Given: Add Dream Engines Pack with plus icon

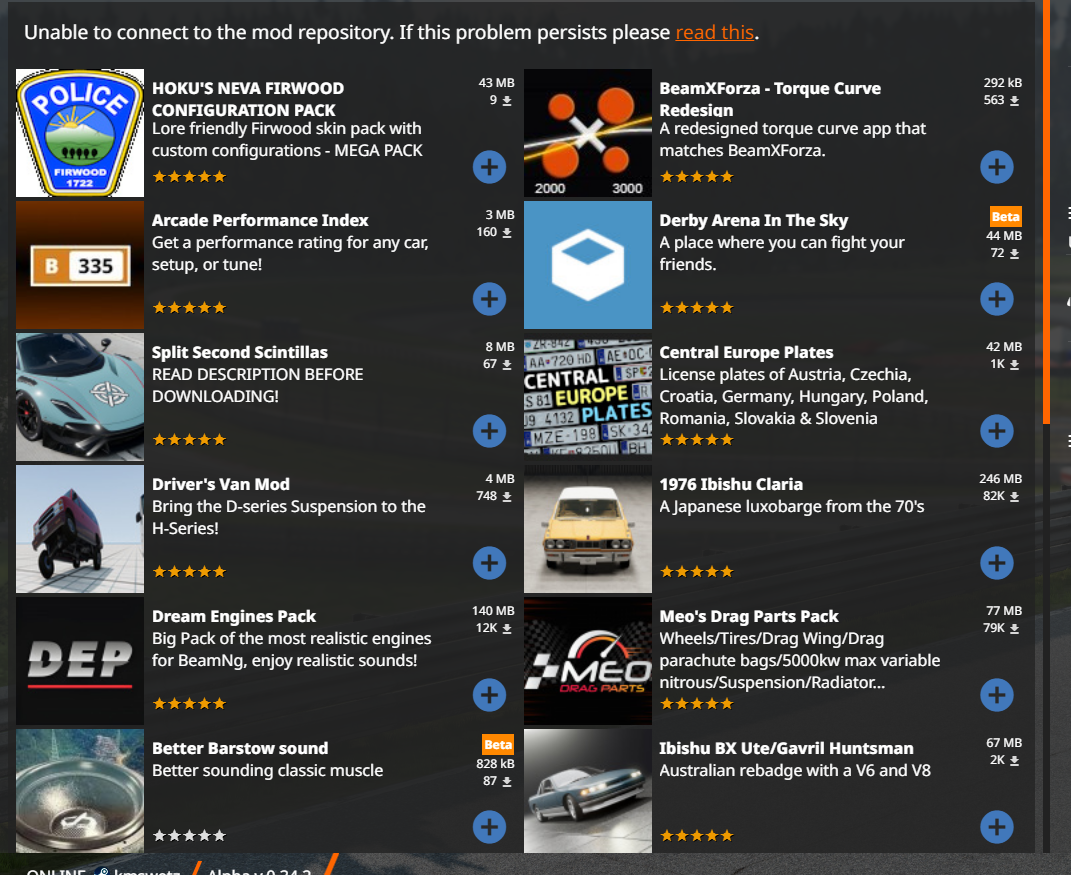Looking at the screenshot, I should 489,695.
